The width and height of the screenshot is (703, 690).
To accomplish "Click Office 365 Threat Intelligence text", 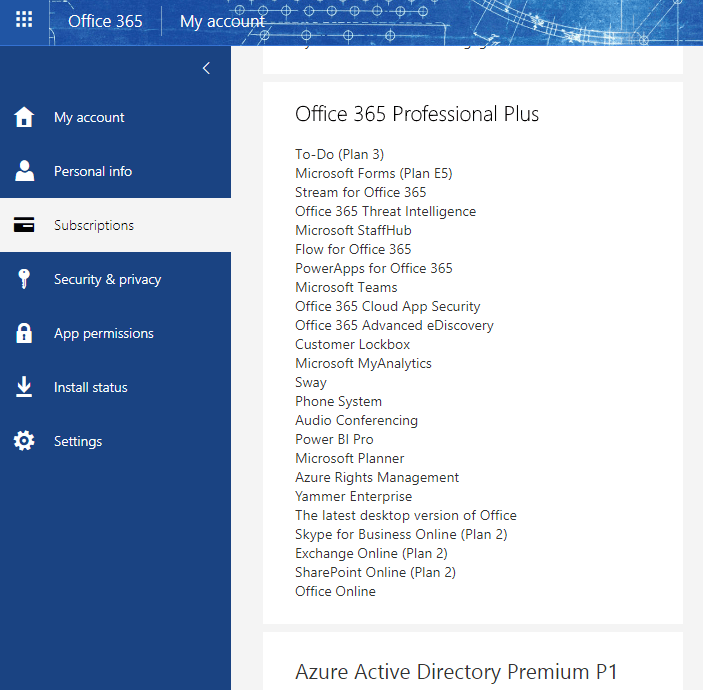I will pos(386,211).
